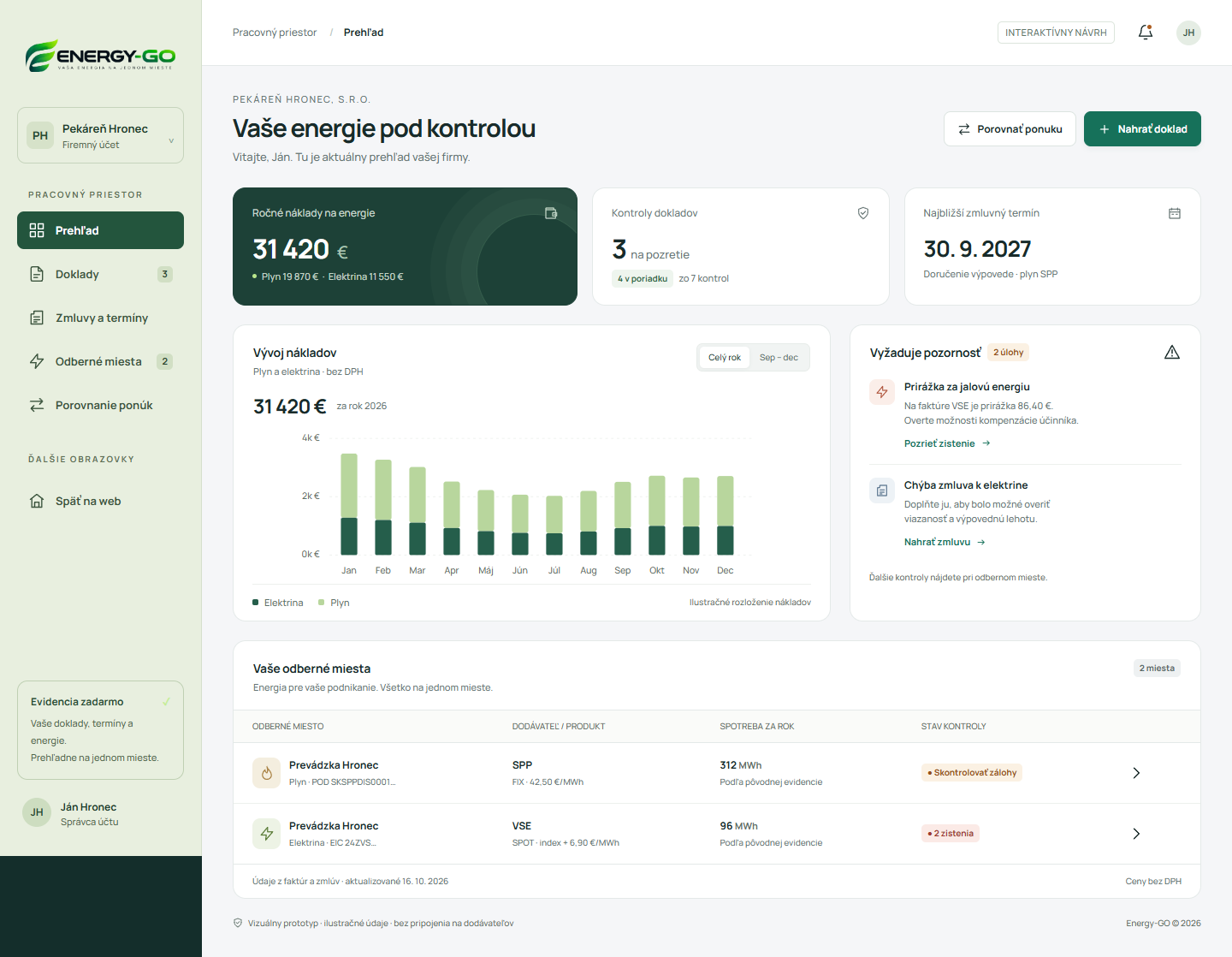
Task: Click lightning icon beside Prirážka za jalovú energiu
Action: (882, 392)
